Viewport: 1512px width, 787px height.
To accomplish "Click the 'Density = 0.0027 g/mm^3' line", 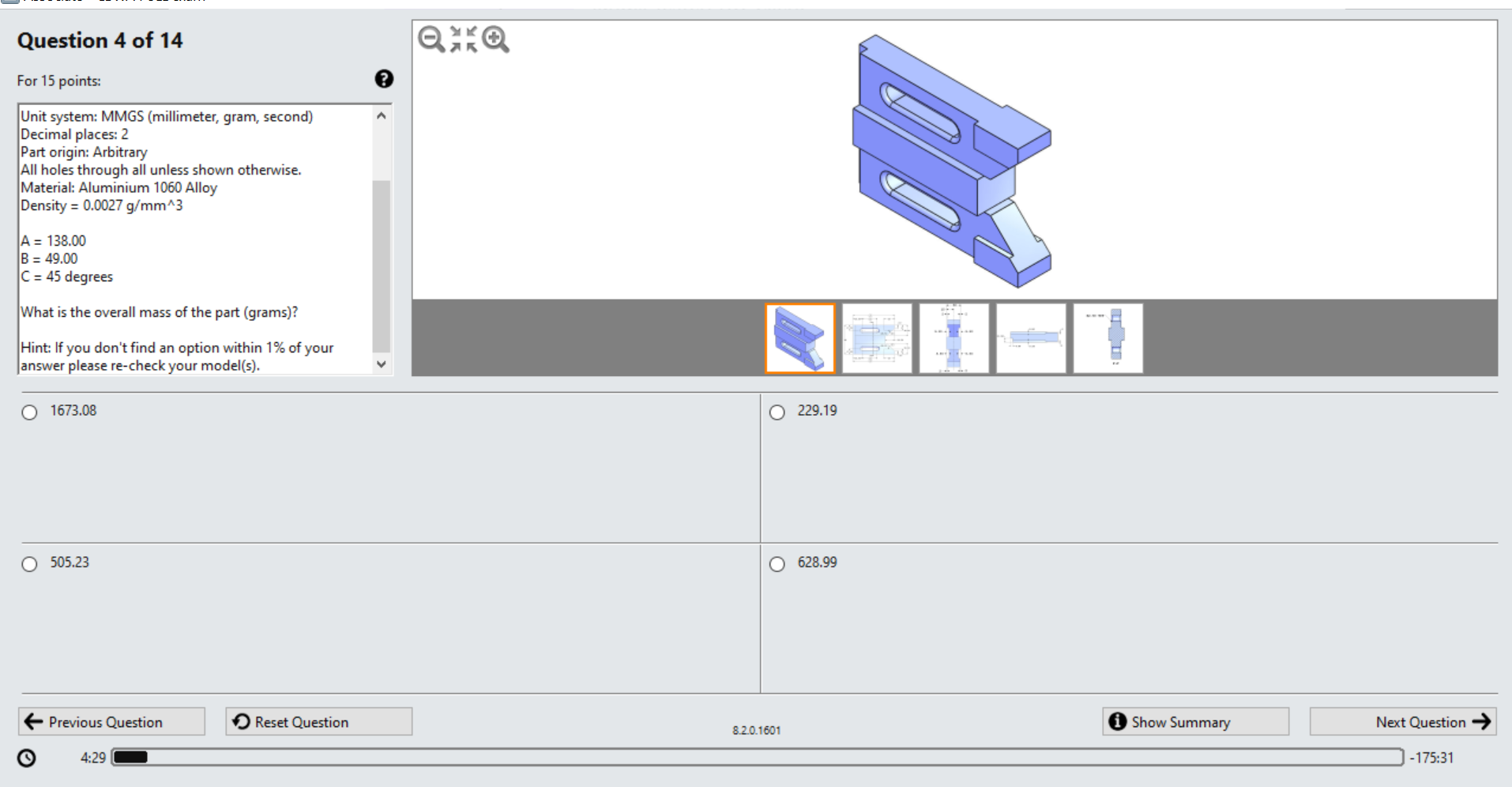I will click(102, 205).
